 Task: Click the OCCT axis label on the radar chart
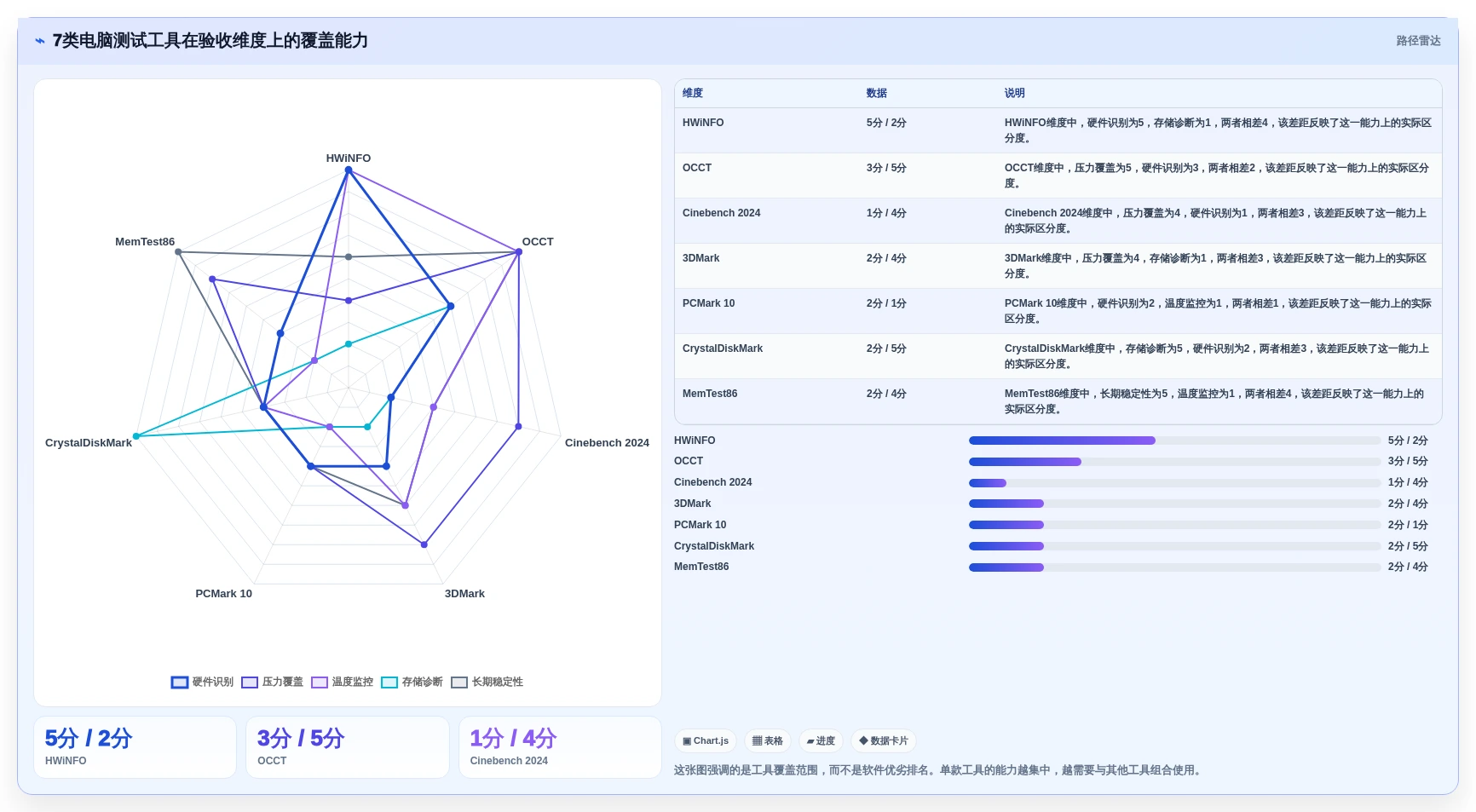538,242
